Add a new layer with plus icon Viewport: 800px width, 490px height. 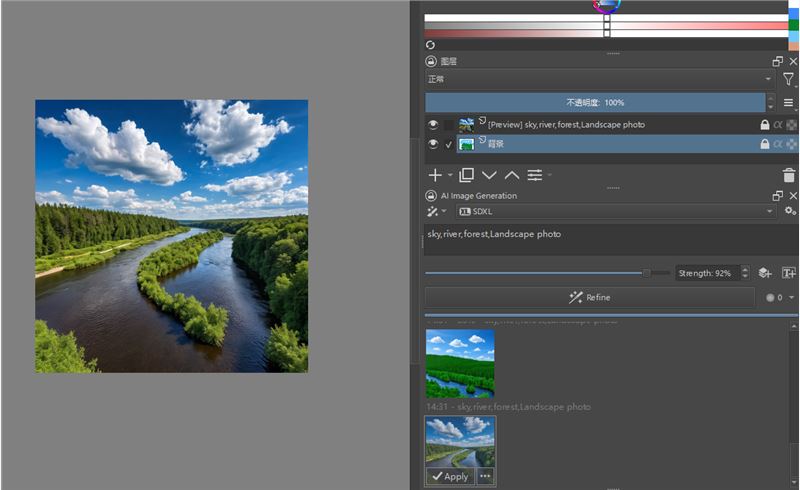435,176
